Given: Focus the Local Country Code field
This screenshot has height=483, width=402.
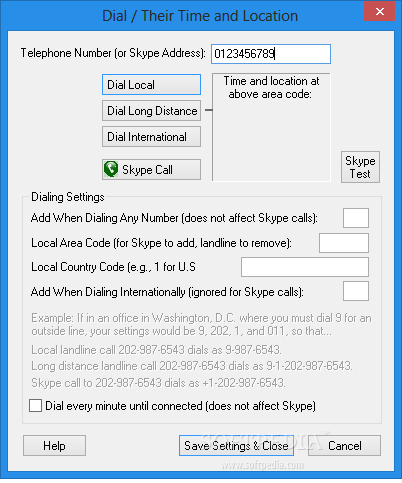Looking at the screenshot, I should pyautogui.click(x=305, y=267).
